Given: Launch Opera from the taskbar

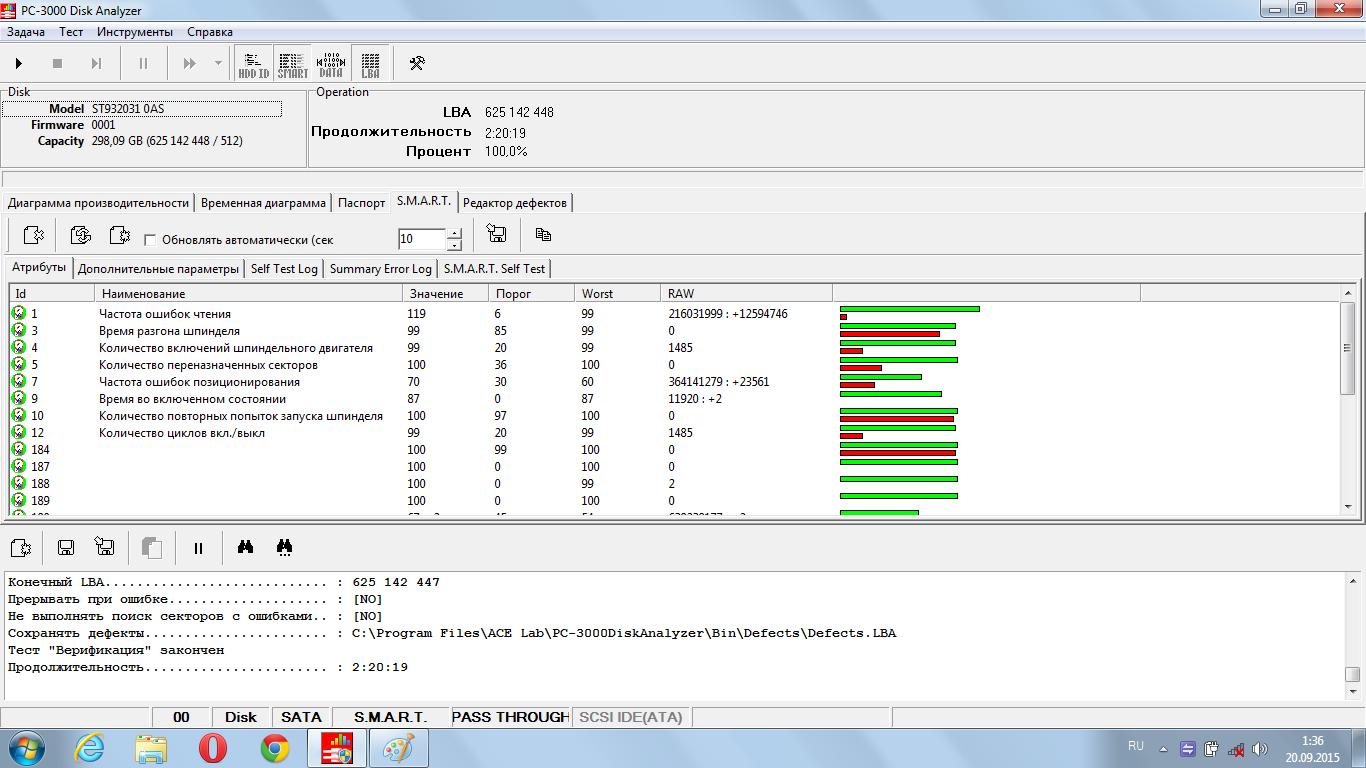Looking at the screenshot, I should click(212, 748).
